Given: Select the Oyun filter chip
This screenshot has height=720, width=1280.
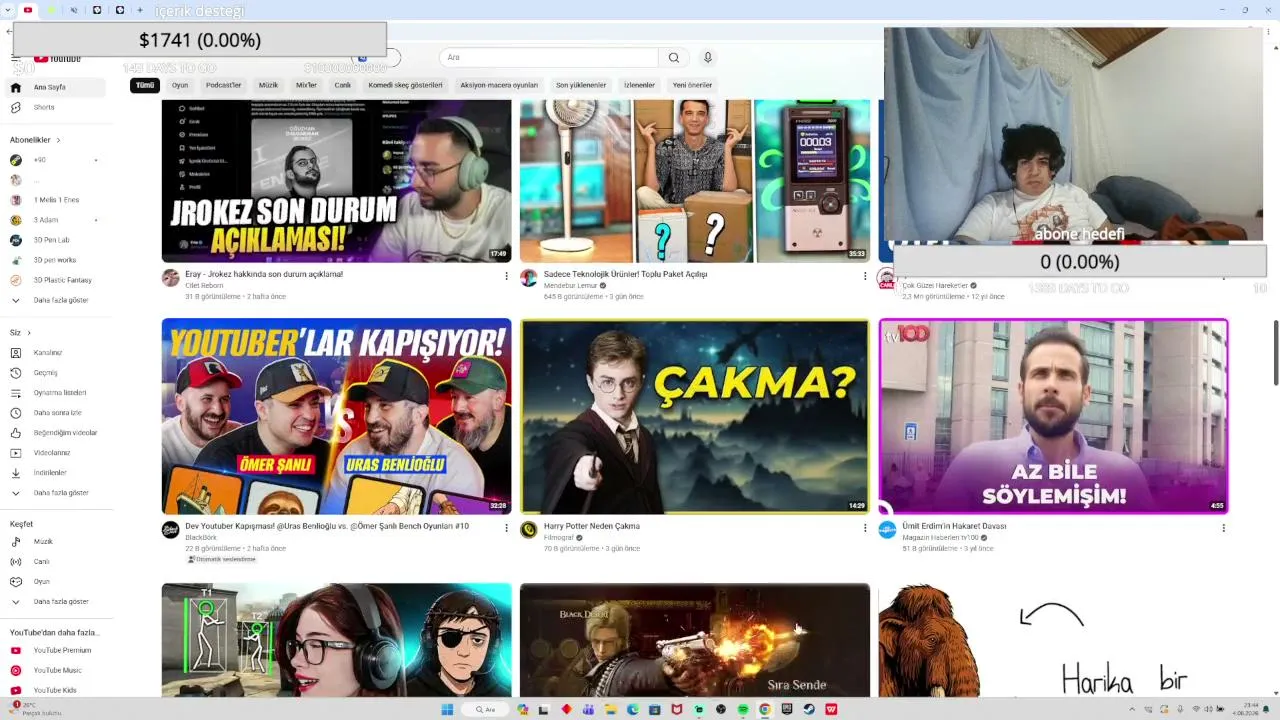Looking at the screenshot, I should pyautogui.click(x=180, y=85).
